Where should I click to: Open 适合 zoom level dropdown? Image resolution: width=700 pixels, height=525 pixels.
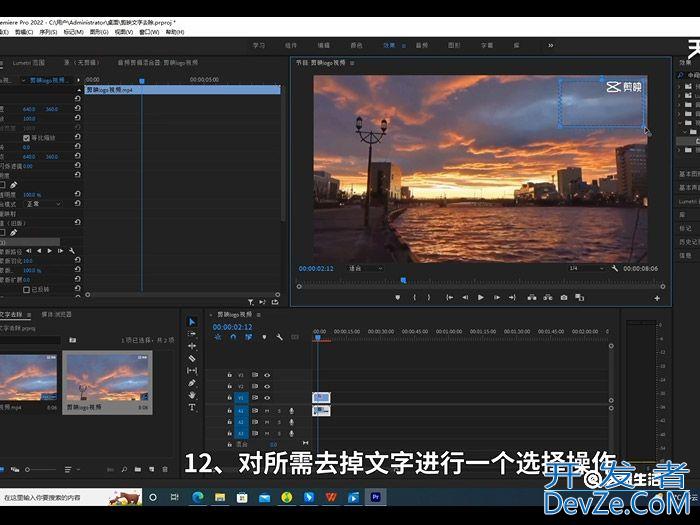point(365,268)
